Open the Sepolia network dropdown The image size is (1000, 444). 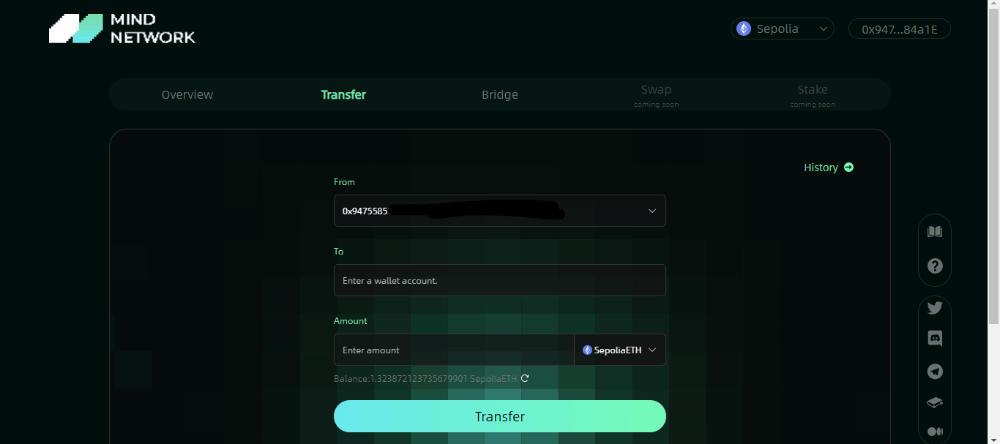pyautogui.click(x=782, y=29)
